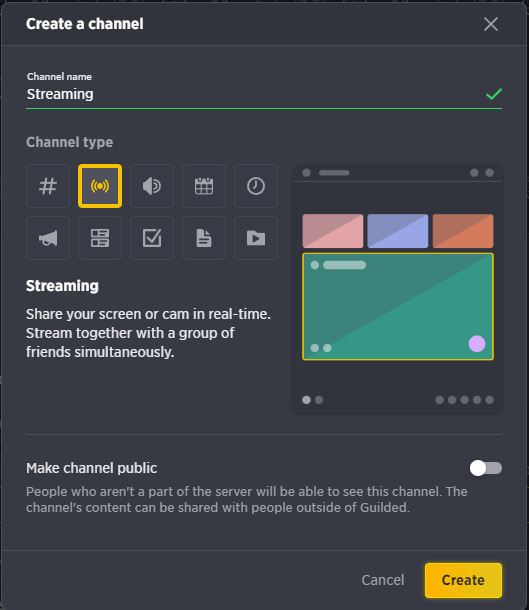Select the Docs channel type icon
This screenshot has height=610, width=529.
pyautogui.click(x=204, y=238)
